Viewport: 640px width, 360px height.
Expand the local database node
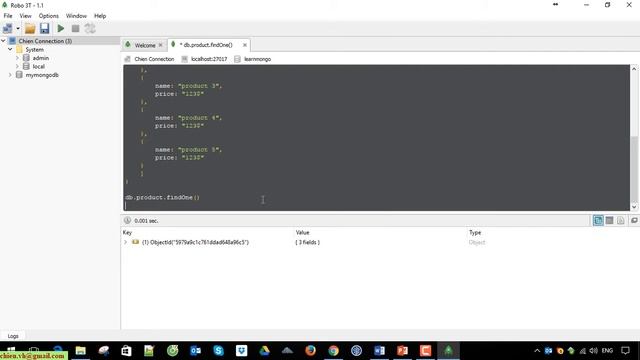[17, 66]
